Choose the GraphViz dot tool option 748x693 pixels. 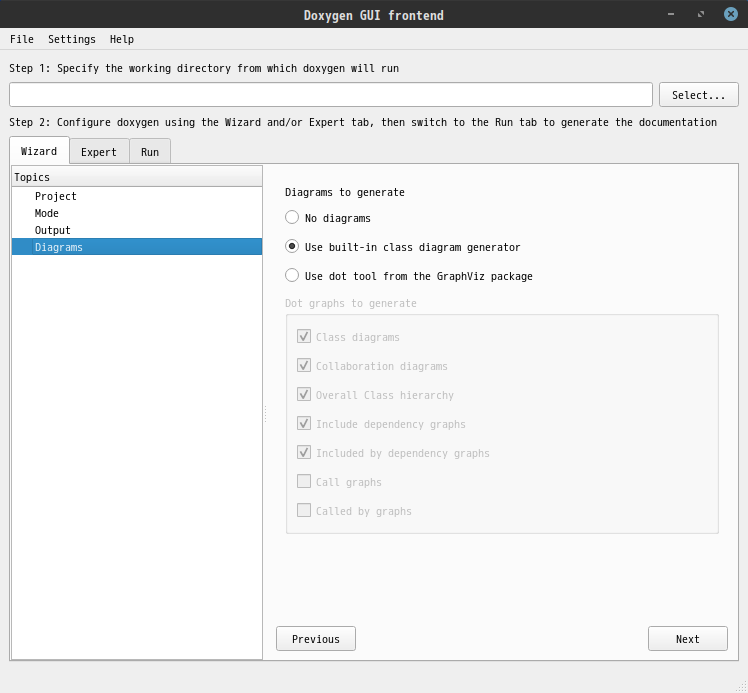coord(292,276)
